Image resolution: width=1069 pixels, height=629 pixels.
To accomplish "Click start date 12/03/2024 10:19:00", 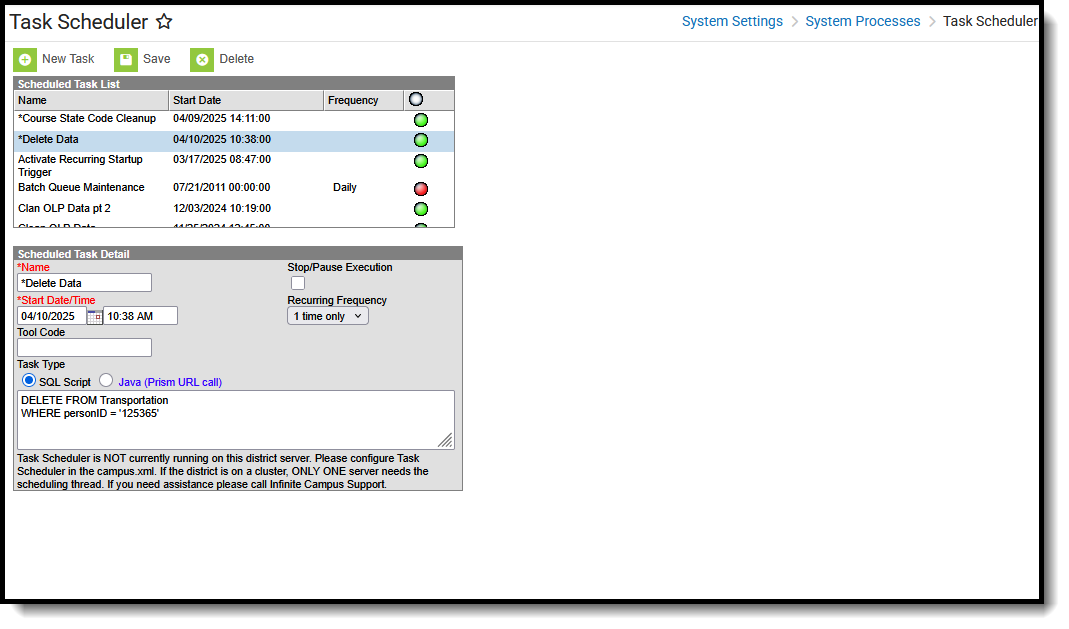I will click(222, 209).
